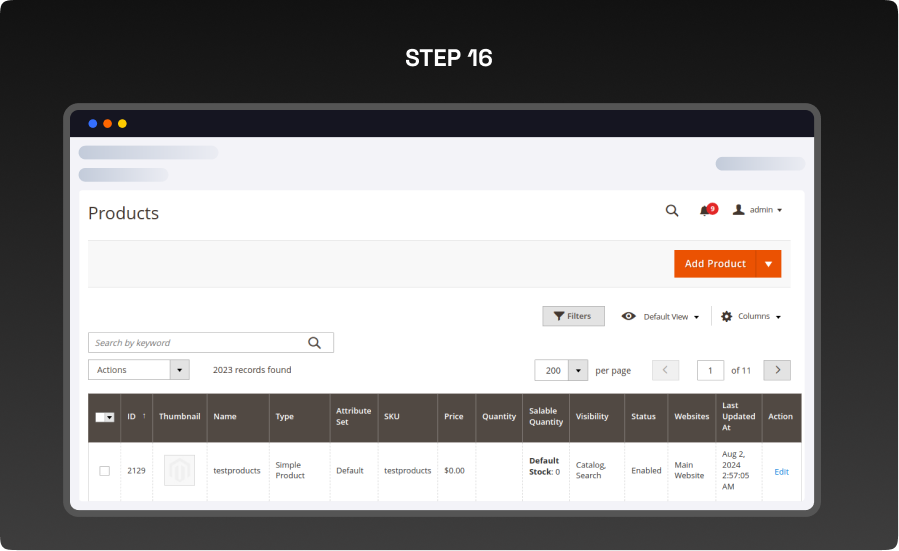Go to next page arrow
Image resolution: width=899 pixels, height=551 pixels.
pos(777,370)
